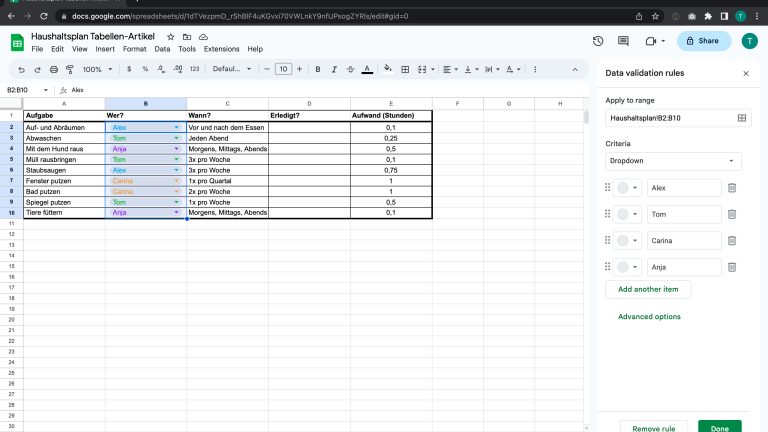Toggle bold formatting
This screenshot has width=768, height=432.
(x=317, y=69)
